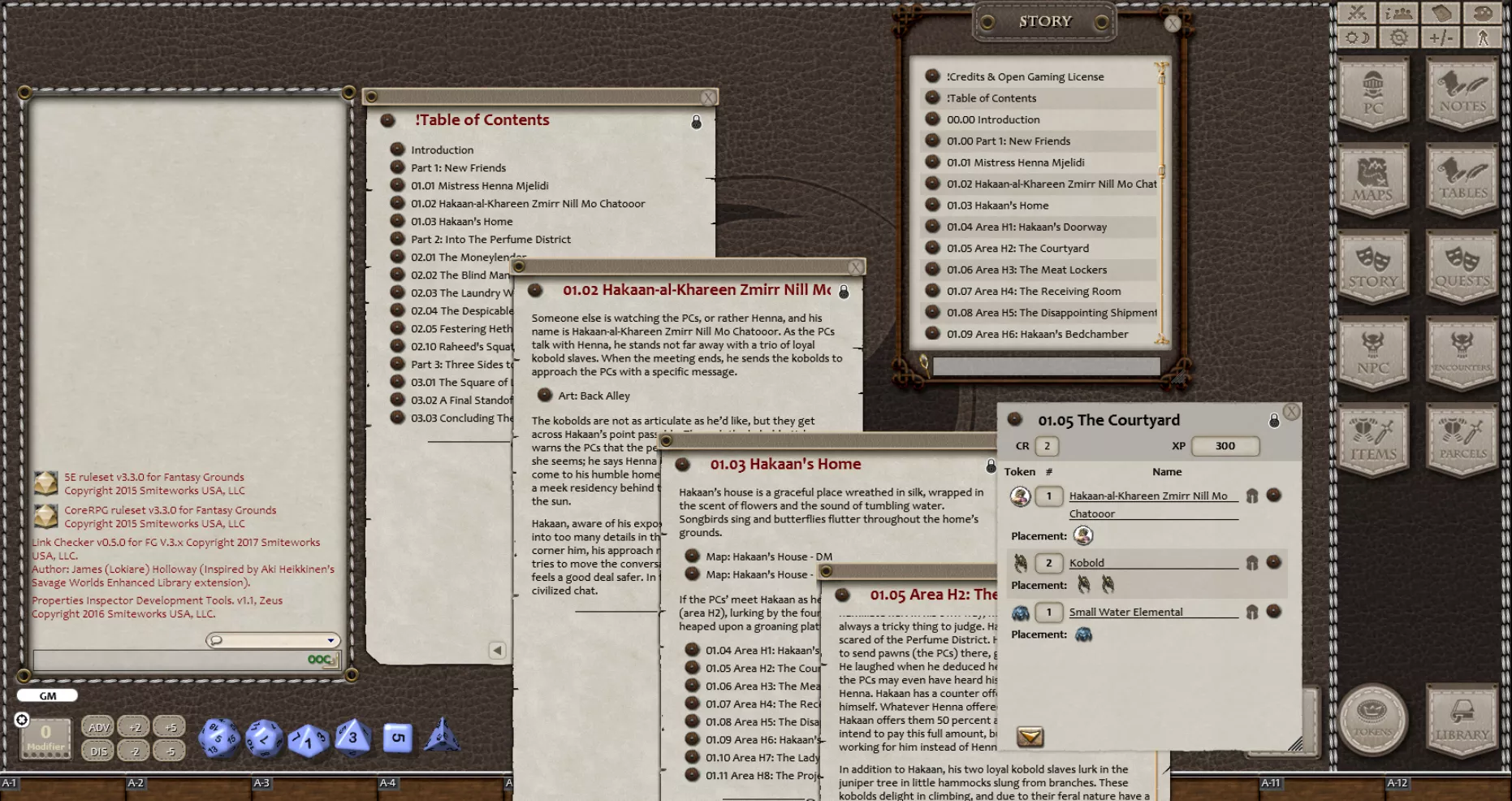Click the d4 die
The image size is (1512, 801).
[x=442, y=734]
